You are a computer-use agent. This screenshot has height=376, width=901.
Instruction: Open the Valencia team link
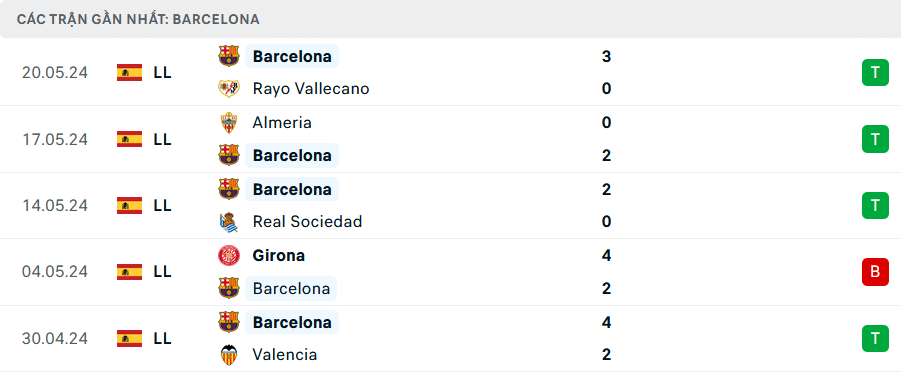284,355
